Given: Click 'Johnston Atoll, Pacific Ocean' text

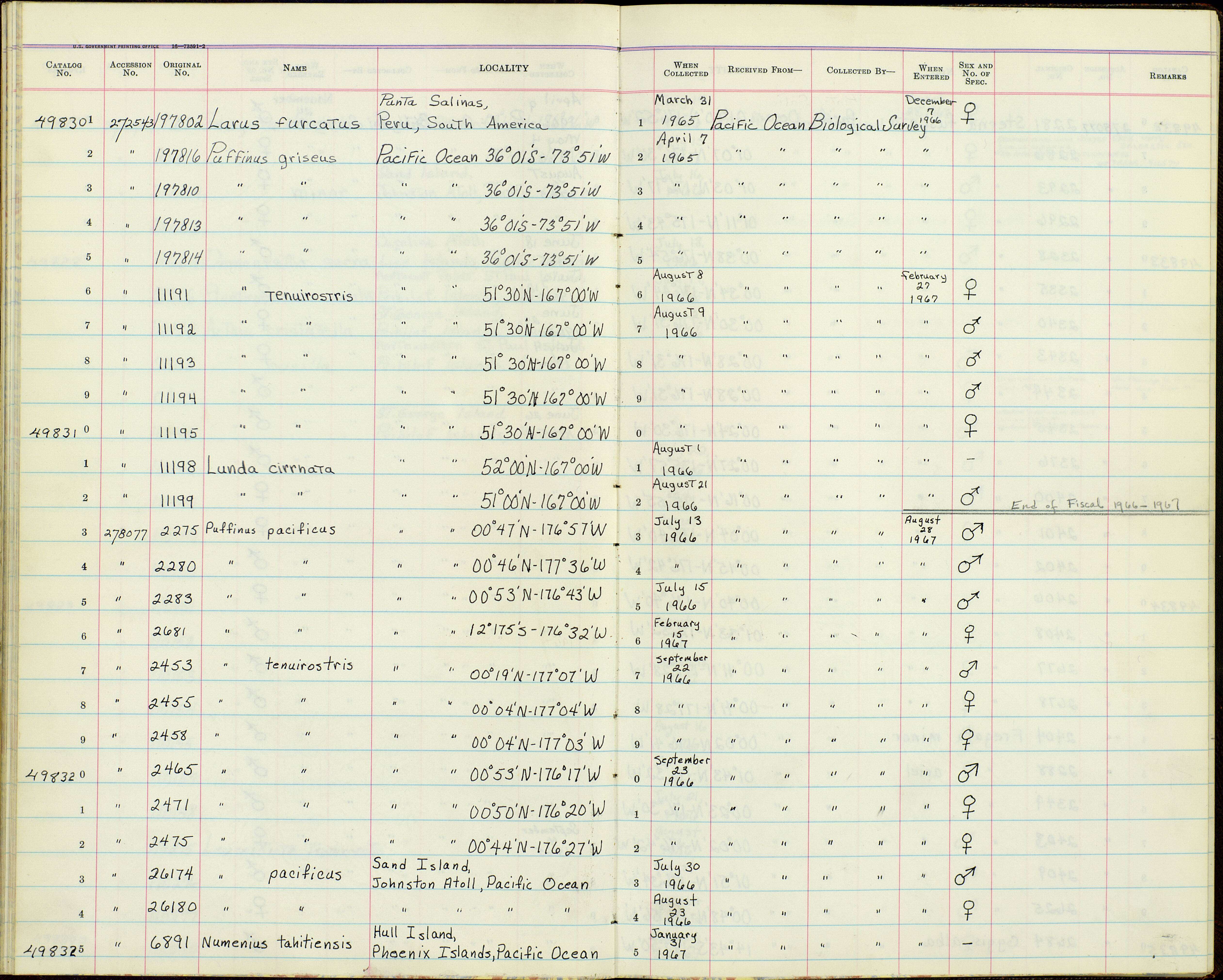Looking at the screenshot, I should [480, 884].
